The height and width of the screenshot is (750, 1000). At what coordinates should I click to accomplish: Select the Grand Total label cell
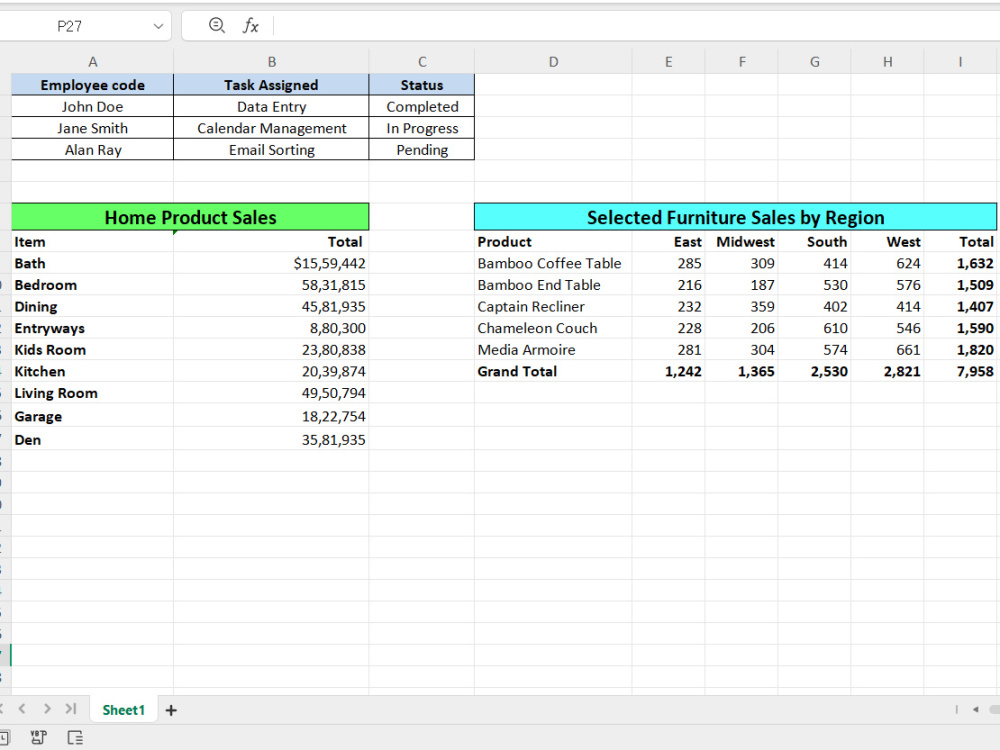pos(553,371)
